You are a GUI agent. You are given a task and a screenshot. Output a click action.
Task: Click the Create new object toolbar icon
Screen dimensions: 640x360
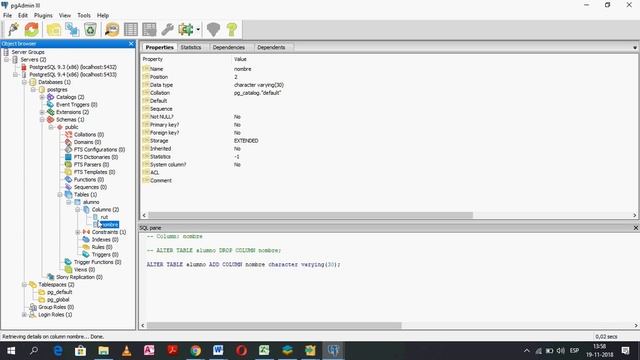(72, 29)
